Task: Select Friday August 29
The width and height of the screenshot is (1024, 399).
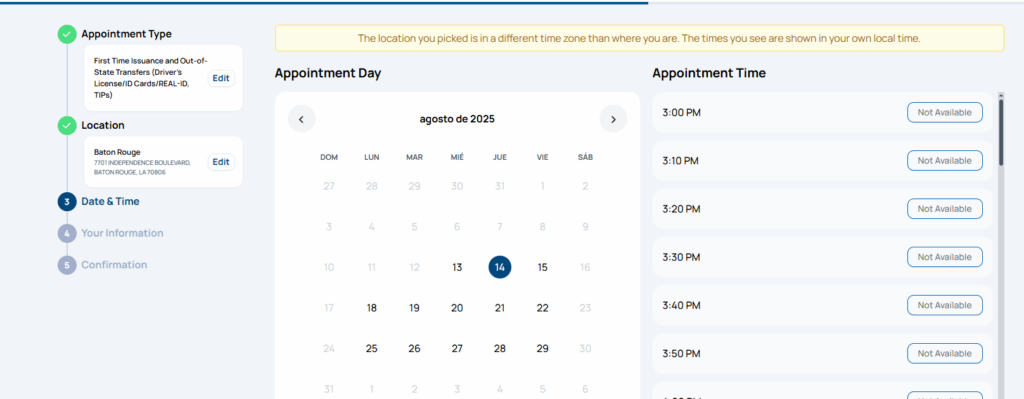Action: pos(543,349)
